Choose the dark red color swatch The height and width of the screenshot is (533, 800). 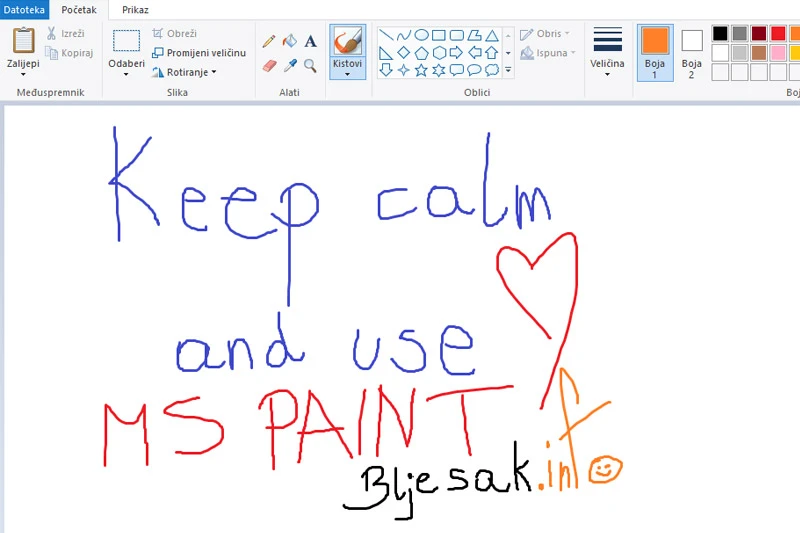coord(759,34)
